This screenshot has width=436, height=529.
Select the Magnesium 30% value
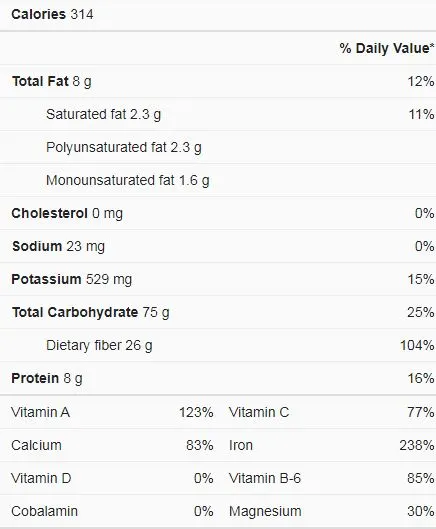click(420, 511)
